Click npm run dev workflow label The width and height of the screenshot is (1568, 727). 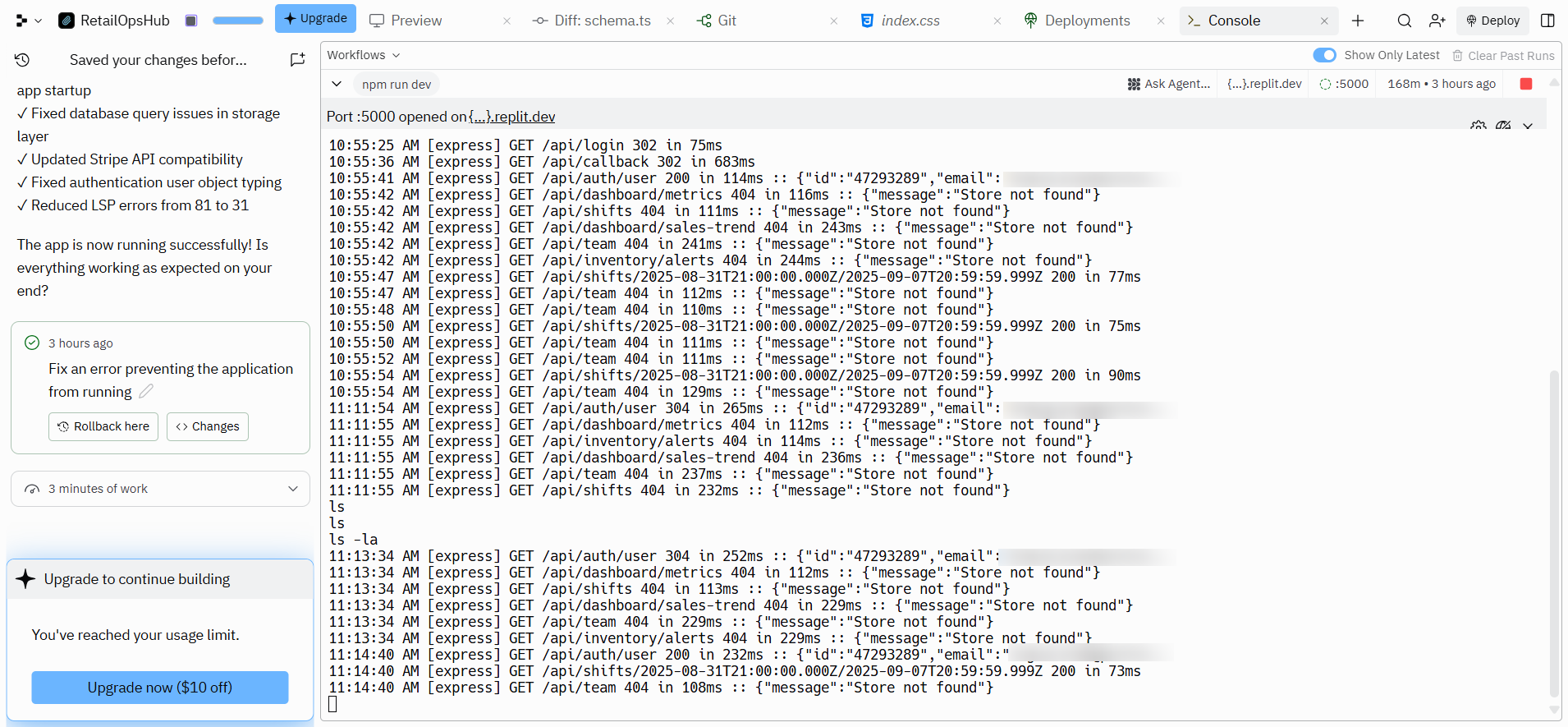coord(397,84)
